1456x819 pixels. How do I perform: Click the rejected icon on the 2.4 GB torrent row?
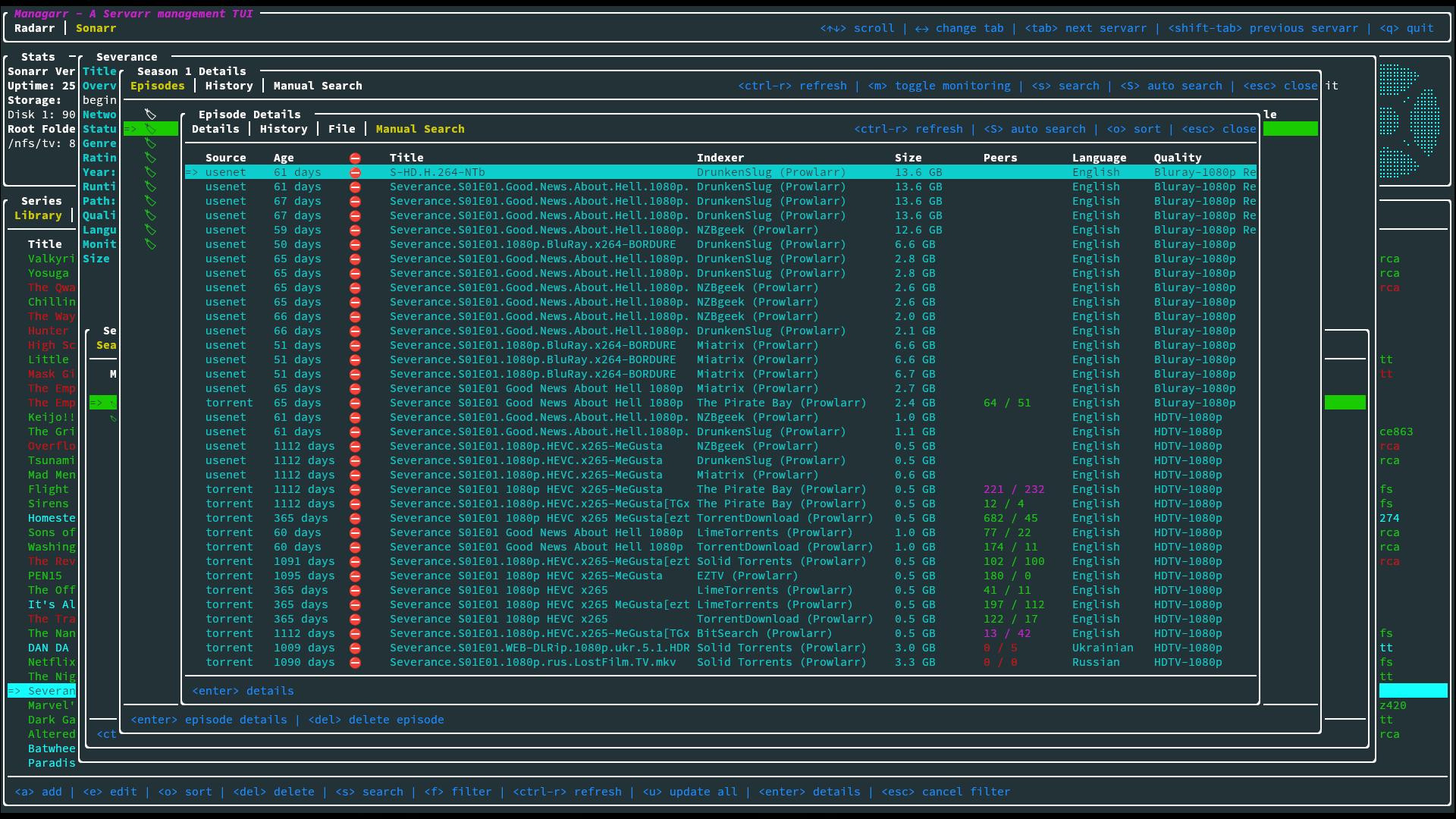point(355,403)
